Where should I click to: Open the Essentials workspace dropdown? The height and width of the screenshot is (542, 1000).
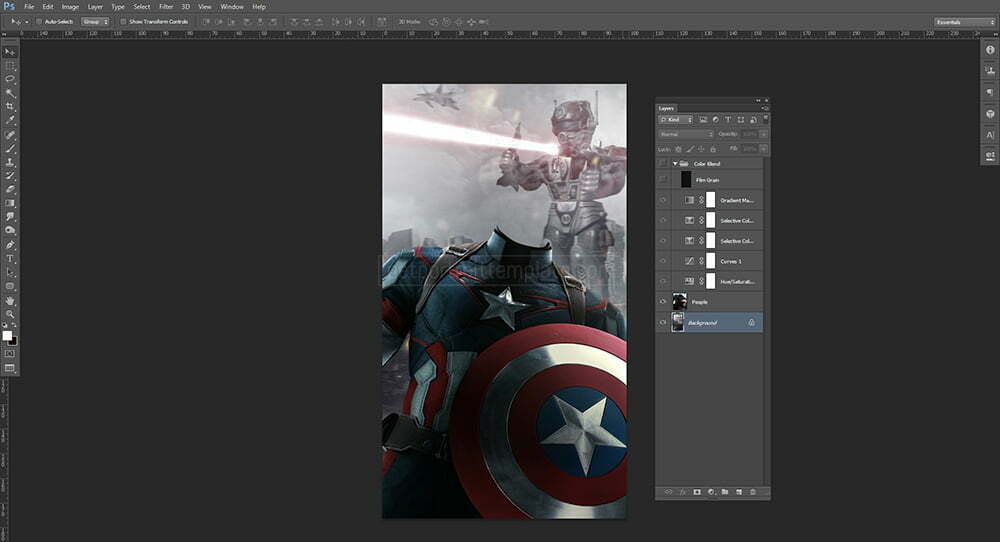tap(964, 21)
